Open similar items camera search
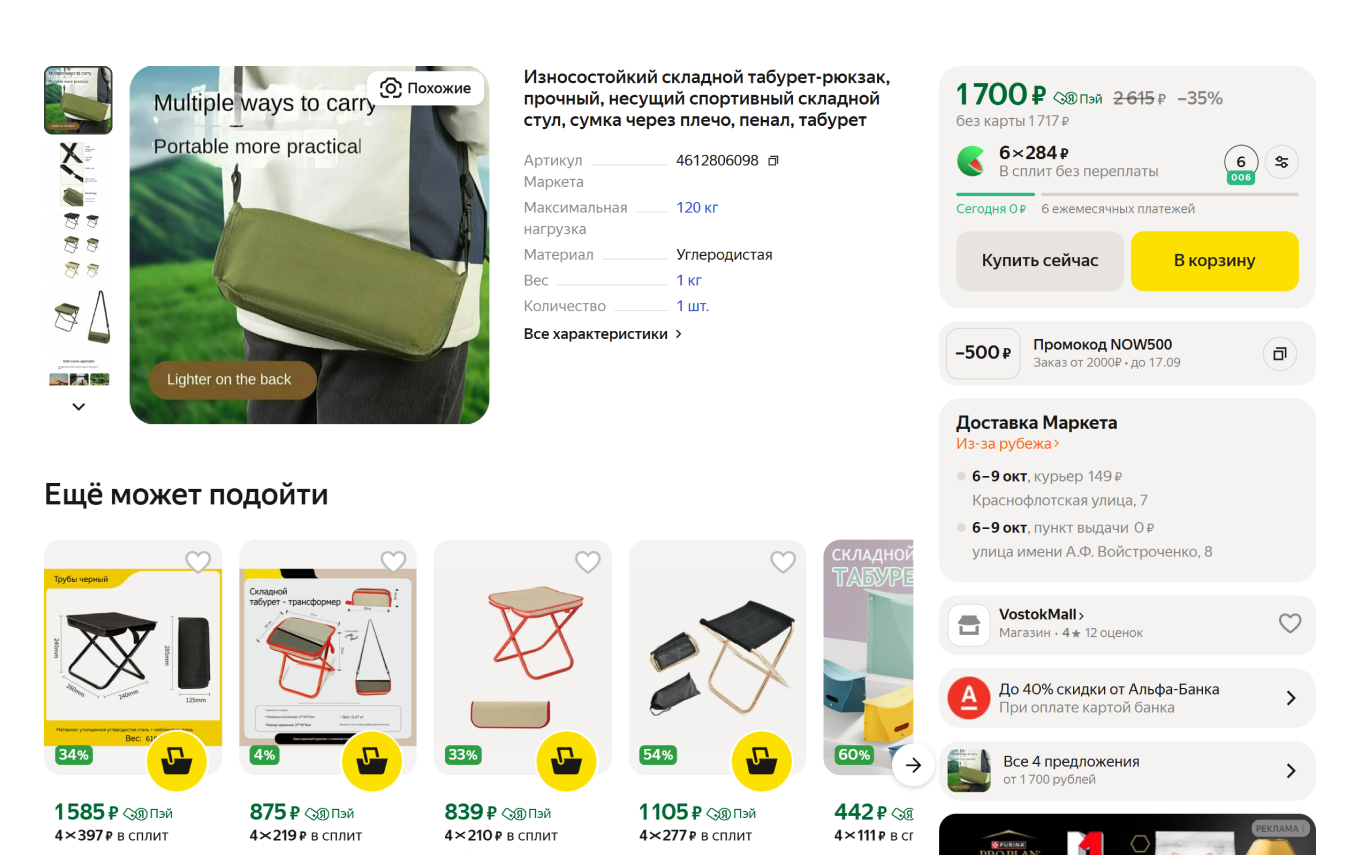1360x855 pixels. [x=425, y=88]
